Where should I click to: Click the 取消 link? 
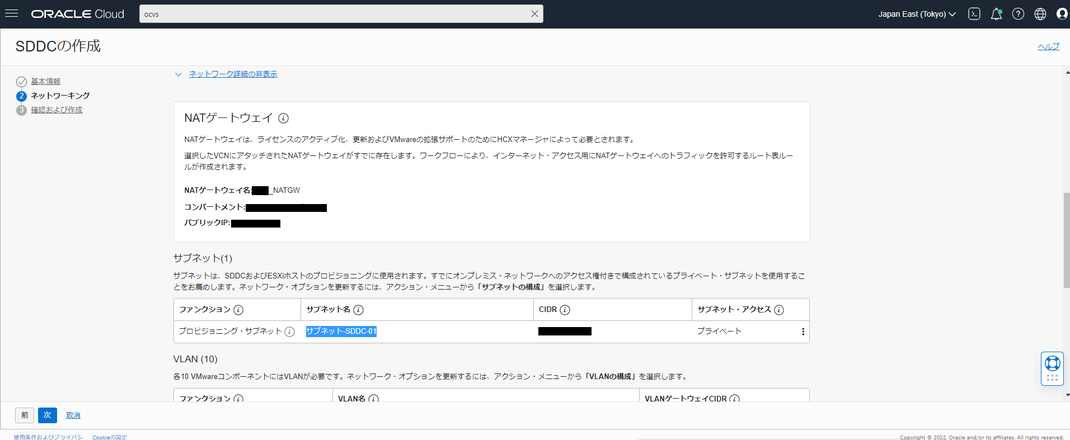coord(73,415)
